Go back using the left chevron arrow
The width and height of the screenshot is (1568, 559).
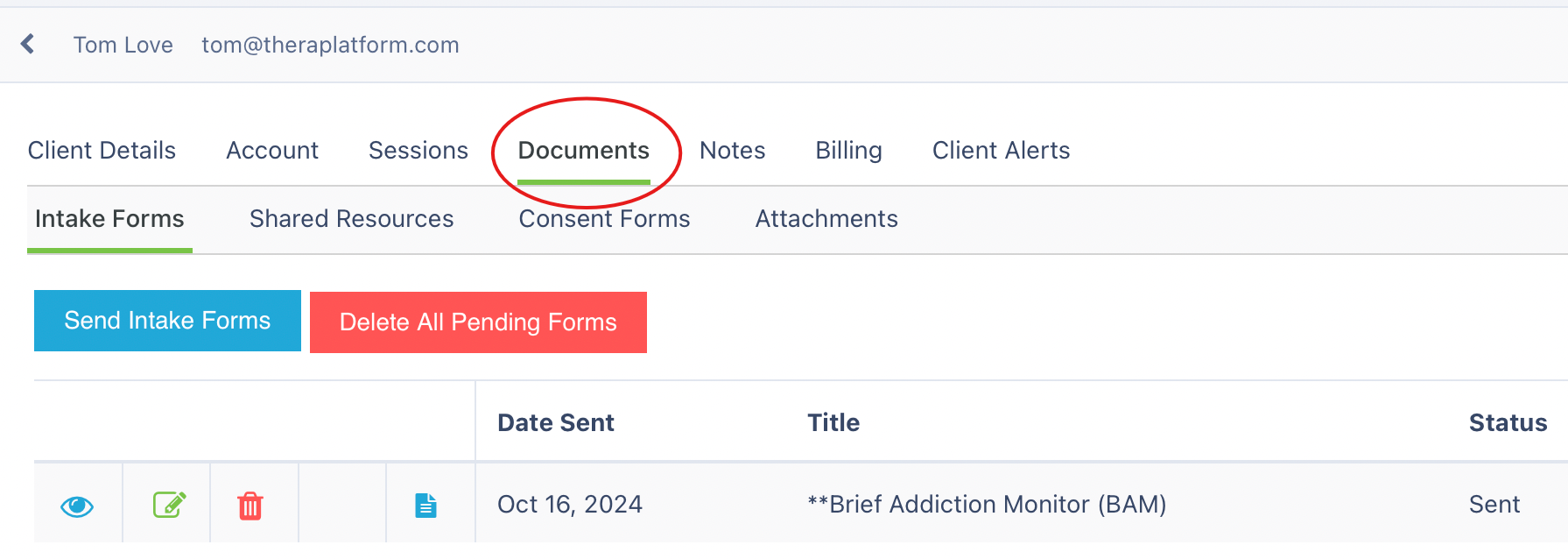pos(28,44)
